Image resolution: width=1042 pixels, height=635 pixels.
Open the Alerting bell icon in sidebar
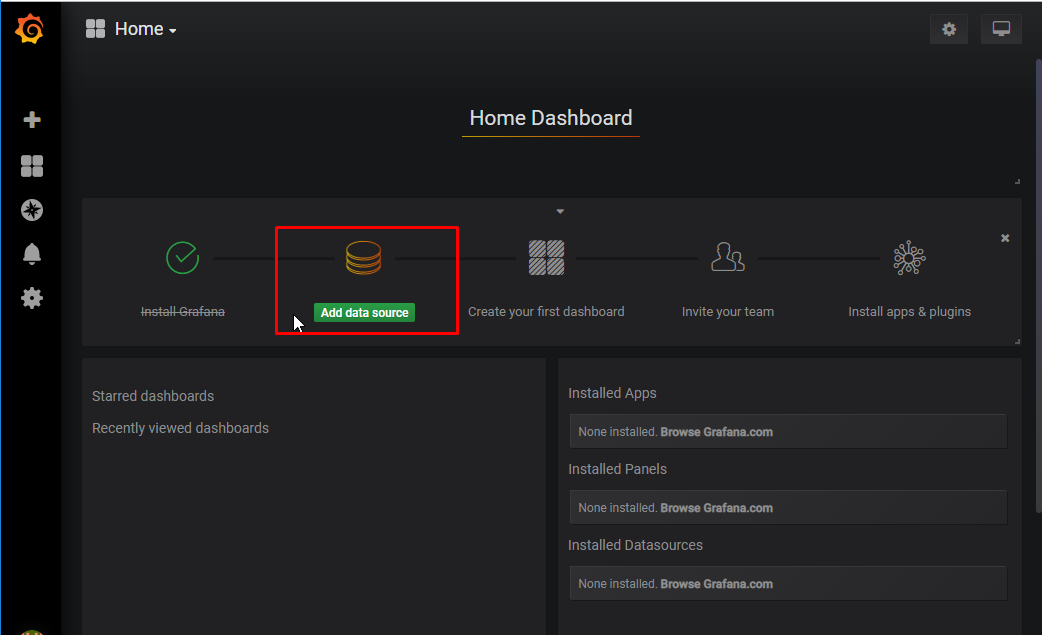coord(31,254)
